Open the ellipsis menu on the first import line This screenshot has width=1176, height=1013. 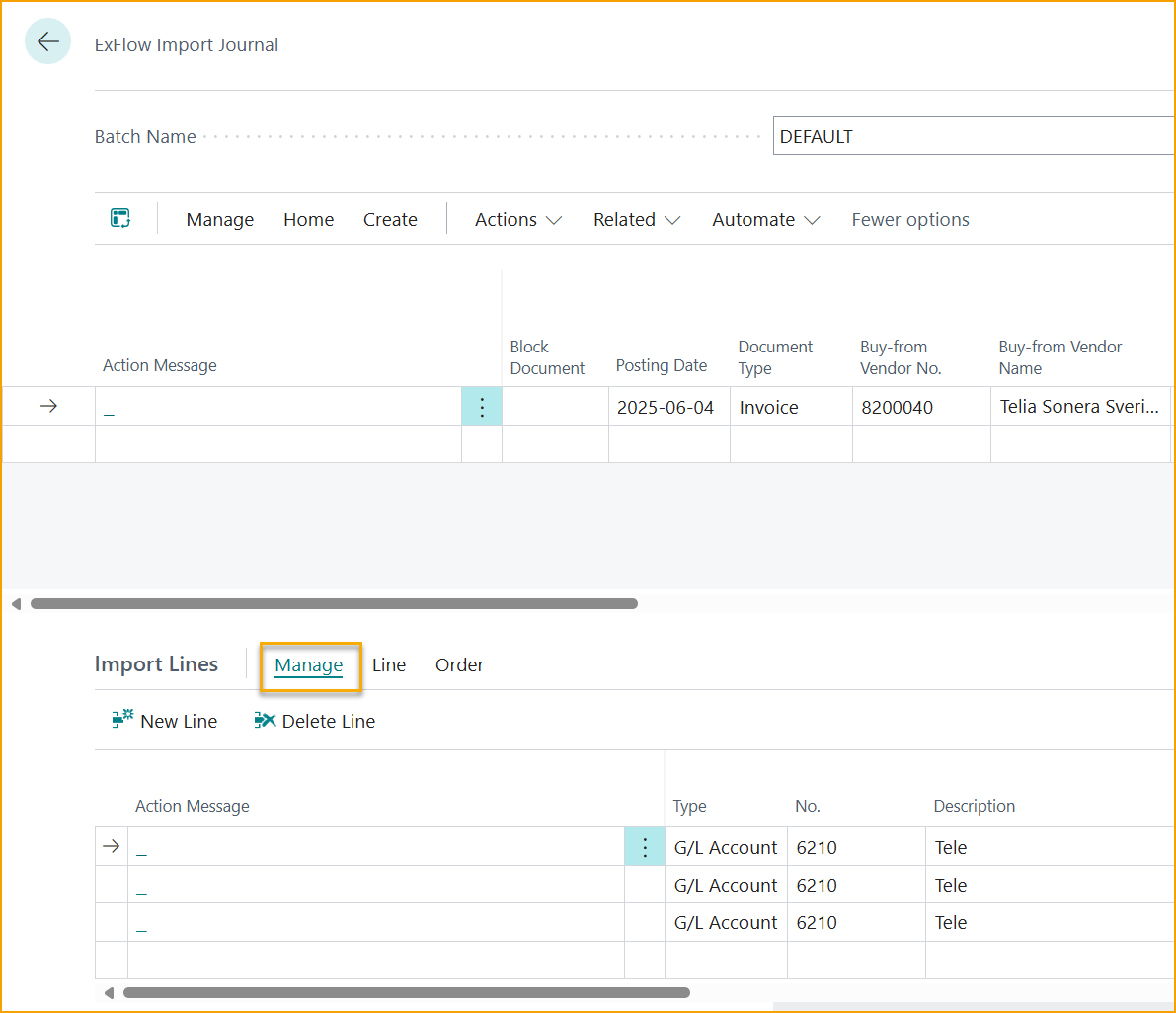pyautogui.click(x=645, y=846)
